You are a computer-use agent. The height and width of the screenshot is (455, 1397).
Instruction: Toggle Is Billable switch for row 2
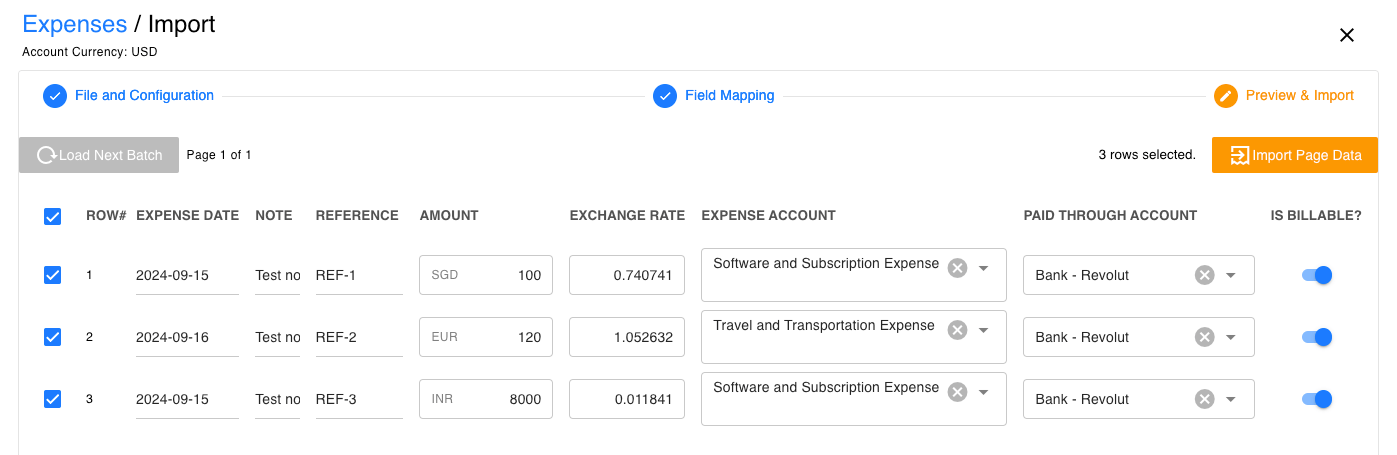(x=1317, y=337)
